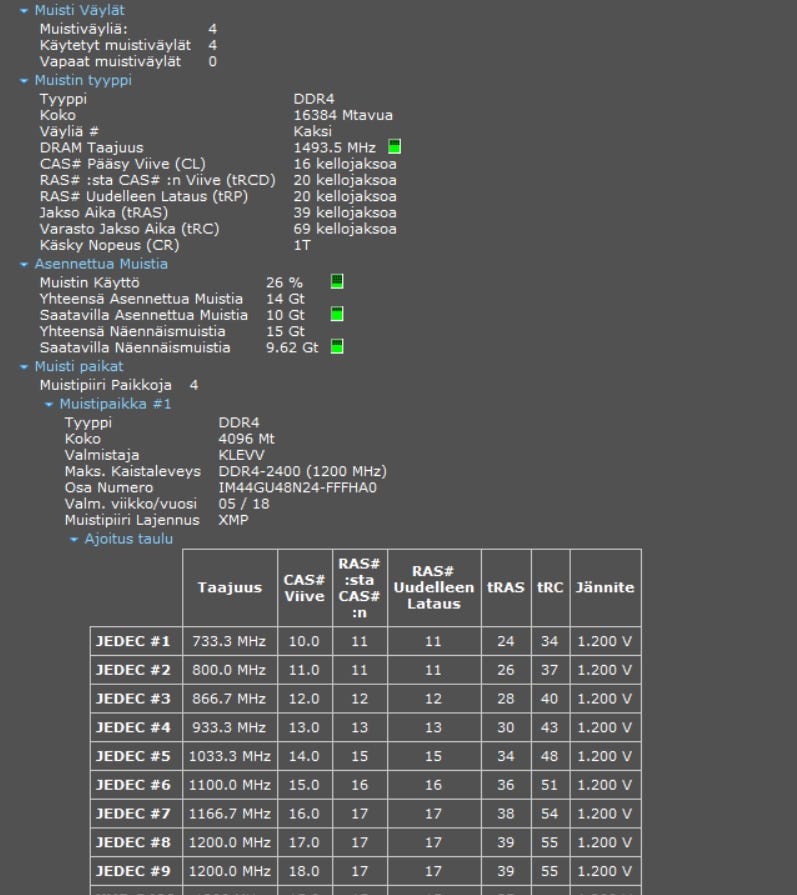Viewport: 797px width, 895px height.
Task: Click the 05 / 18 manufacture date
Action: 244,504
